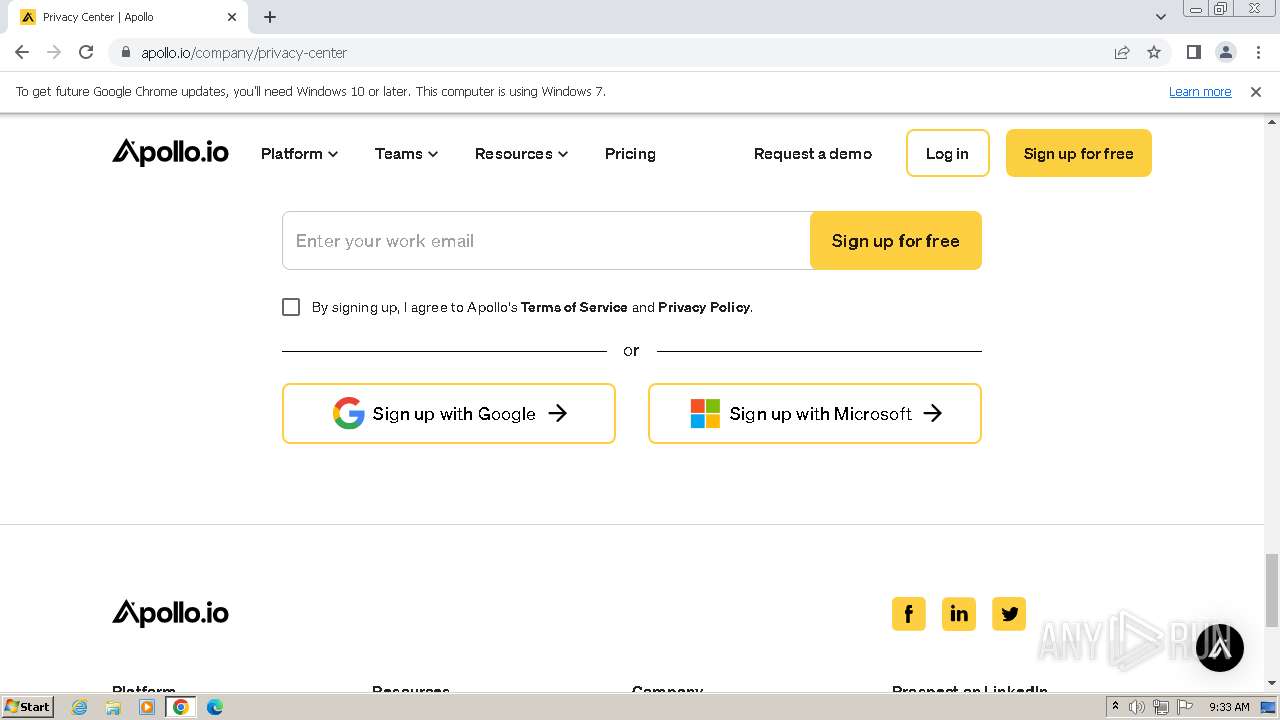Viewport: 1280px width, 720px height.
Task: Click Sign up for free beside email field
Action: 895,240
